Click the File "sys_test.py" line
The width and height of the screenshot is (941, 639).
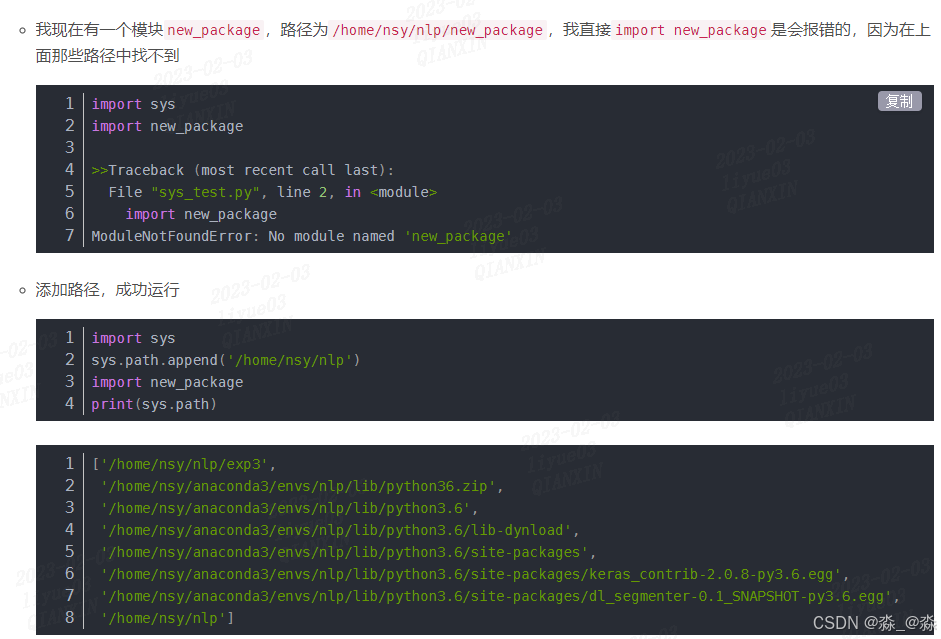pyautogui.click(x=272, y=193)
